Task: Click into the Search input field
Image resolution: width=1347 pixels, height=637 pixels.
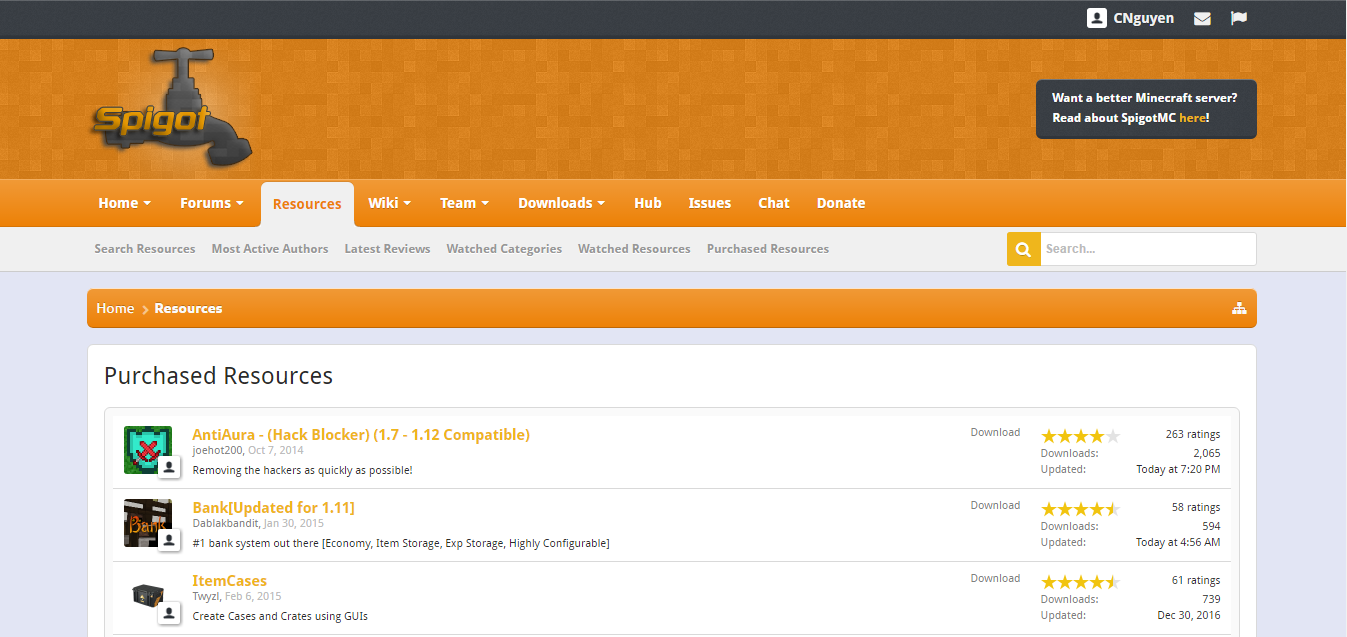Action: 1148,249
